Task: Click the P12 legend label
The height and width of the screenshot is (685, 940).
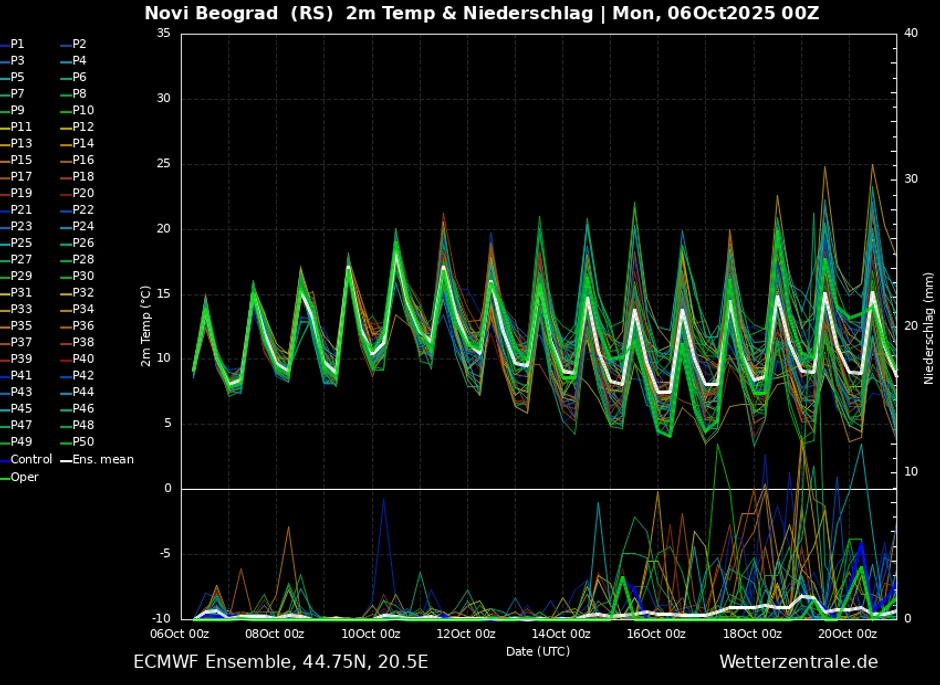Action: pos(84,127)
